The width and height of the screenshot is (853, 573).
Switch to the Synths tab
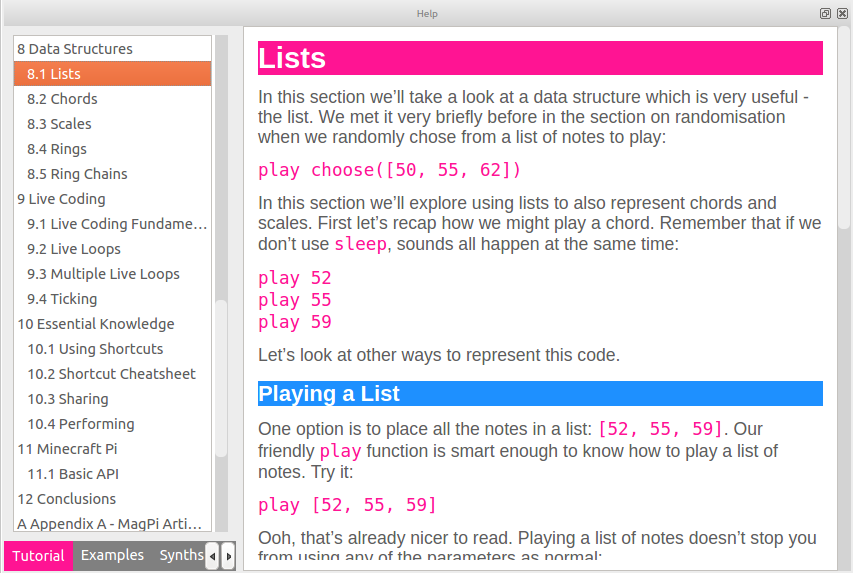[x=181, y=555]
